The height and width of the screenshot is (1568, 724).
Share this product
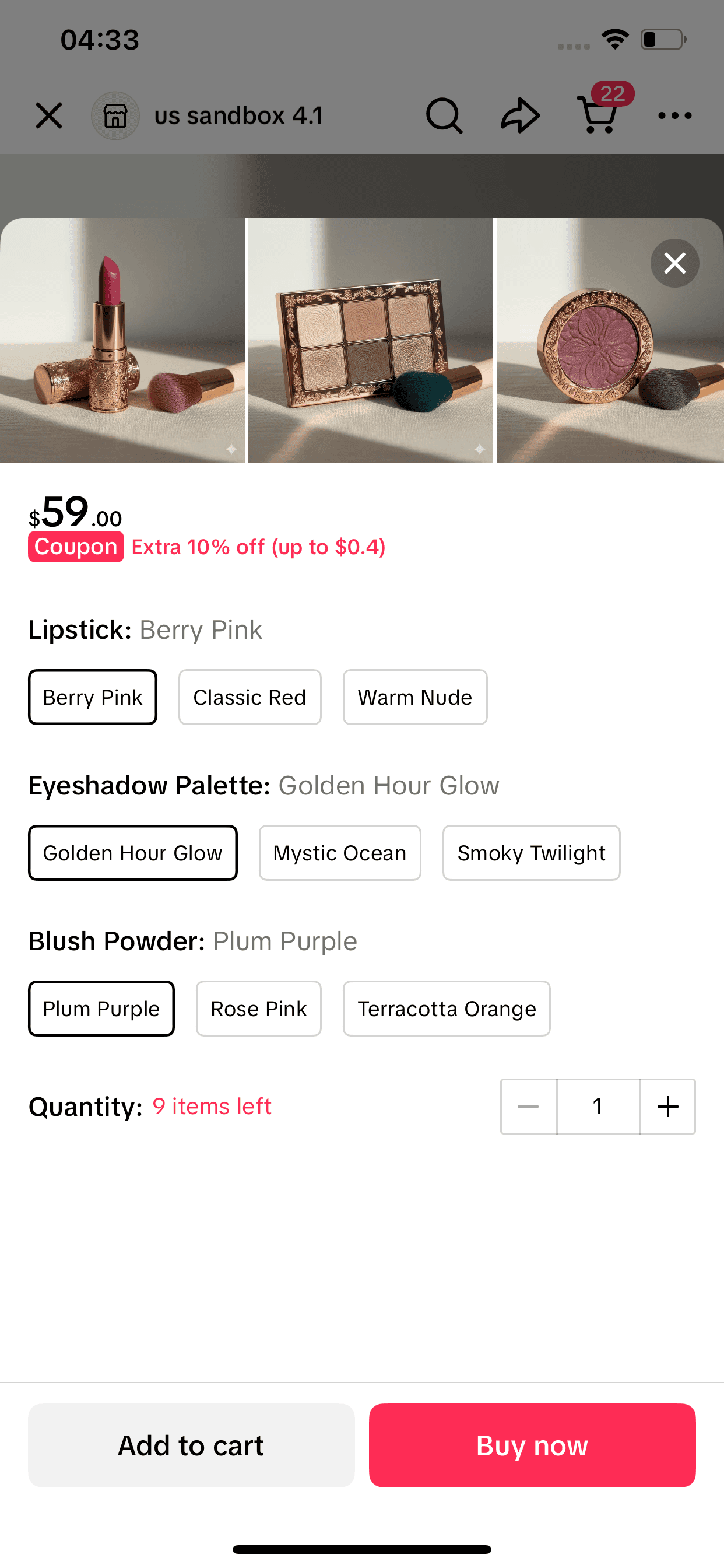pos(520,115)
